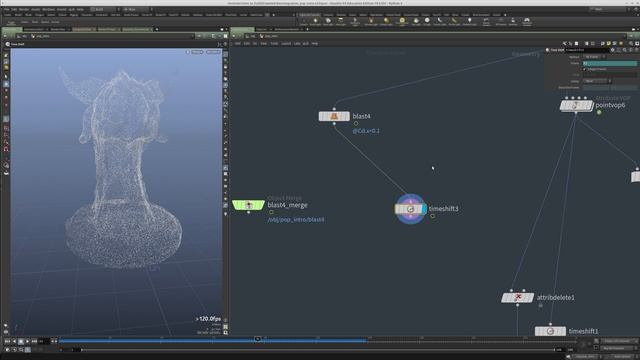Select the timeshift1 node

pyautogui.click(x=550, y=331)
